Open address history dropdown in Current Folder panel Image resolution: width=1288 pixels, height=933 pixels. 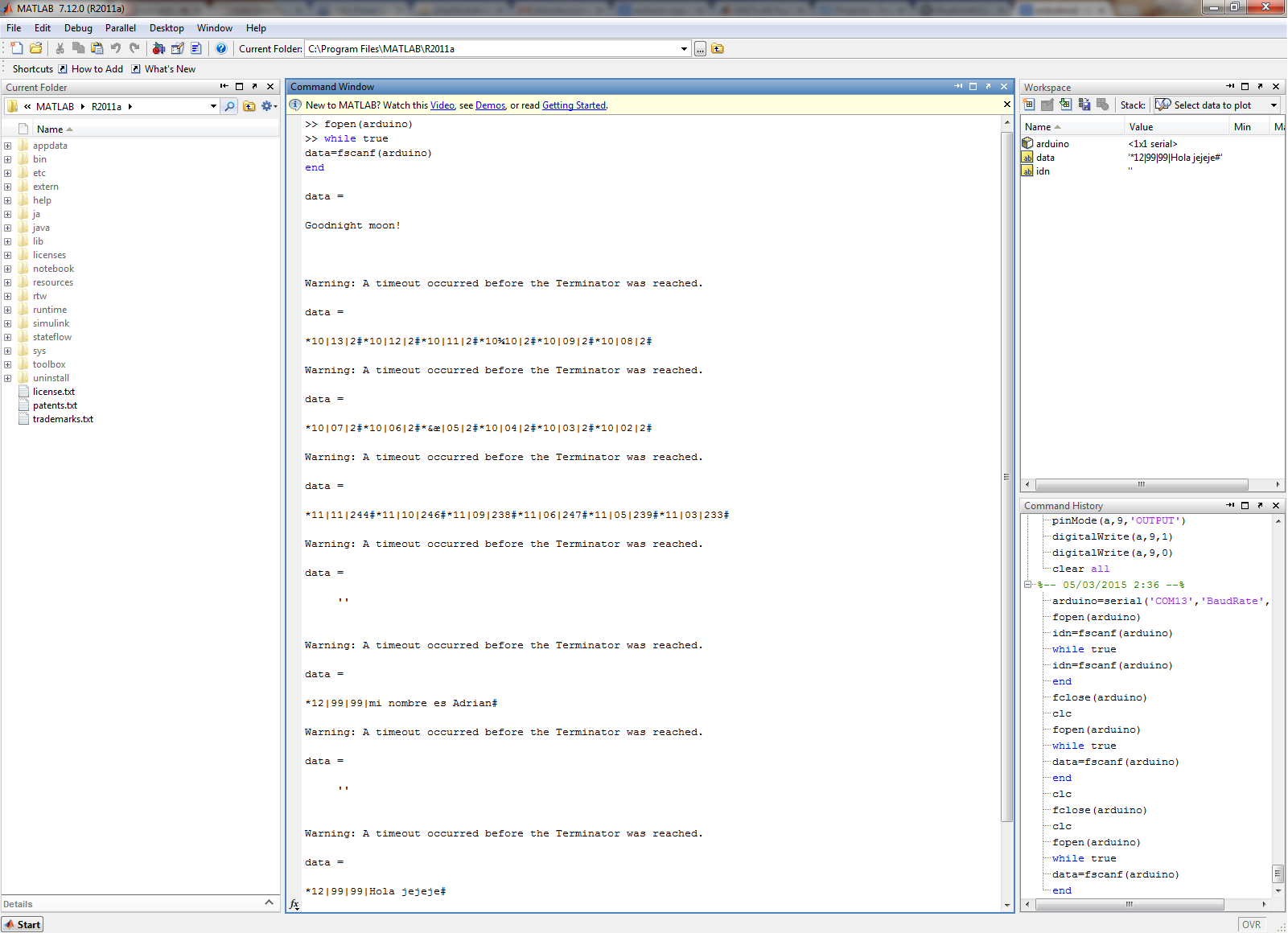213,106
